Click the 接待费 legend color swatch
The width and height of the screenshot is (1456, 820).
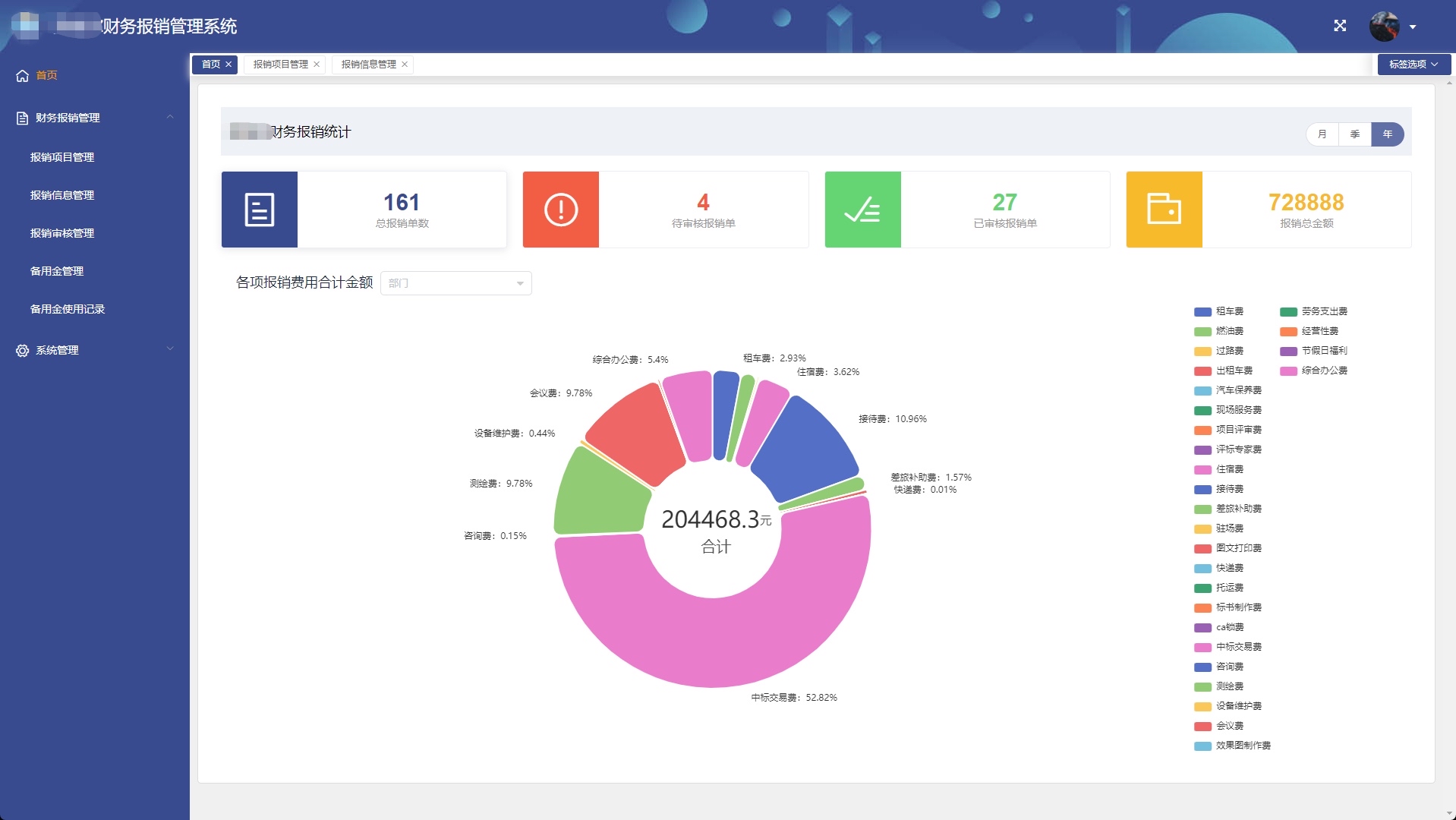1202,489
